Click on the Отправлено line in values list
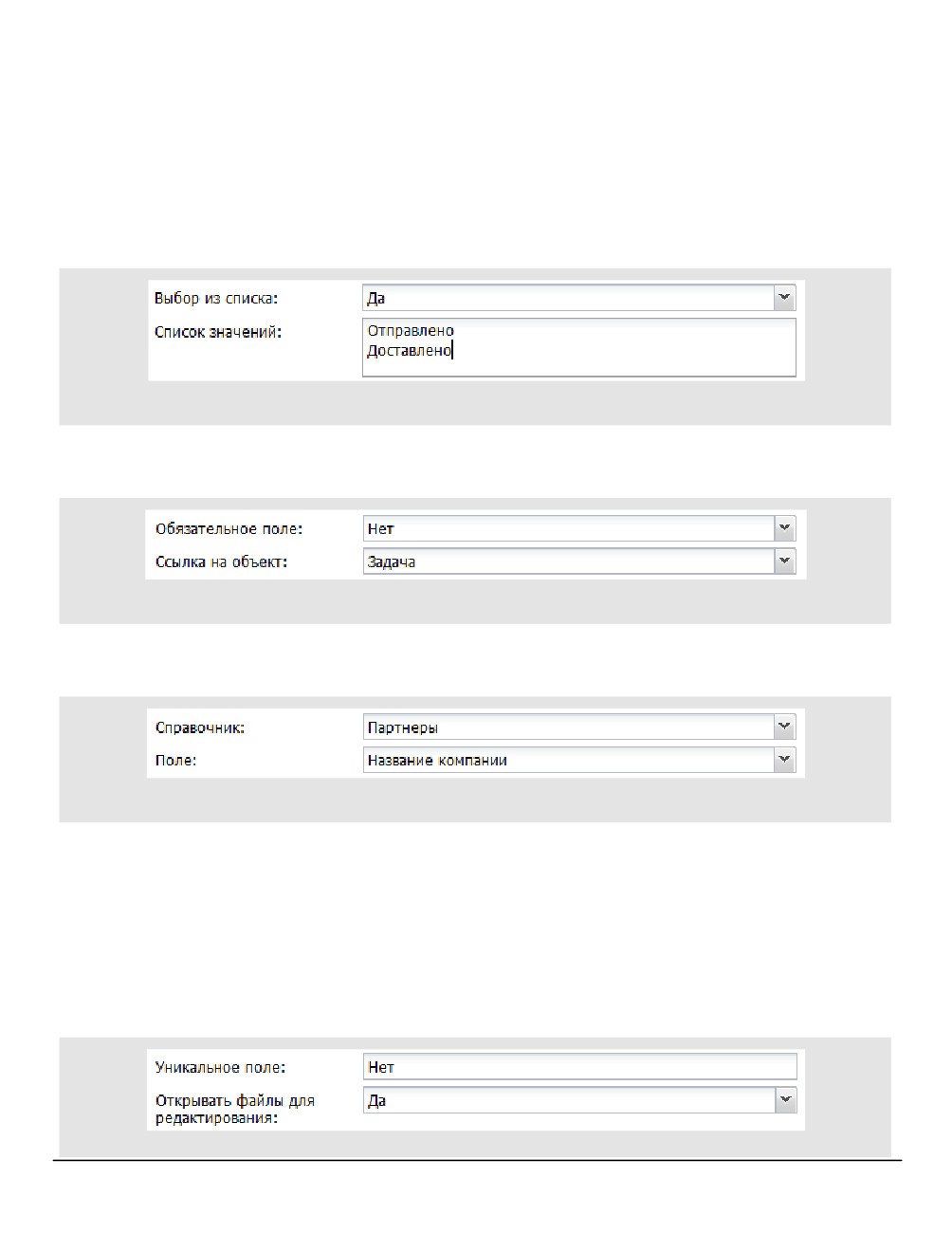The image size is (952, 1233). tap(411, 331)
